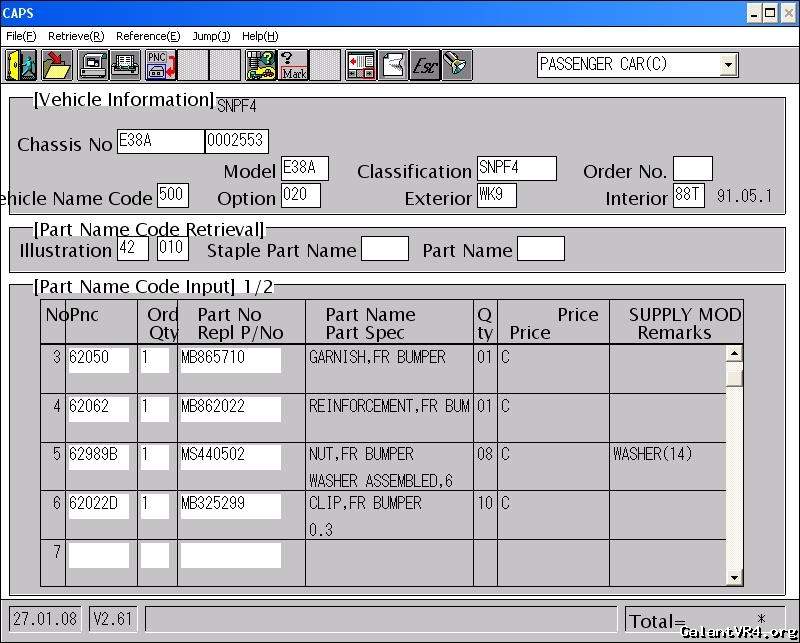The width and height of the screenshot is (800, 643).
Task: Click the torn page toolbar icon
Action: (393, 65)
